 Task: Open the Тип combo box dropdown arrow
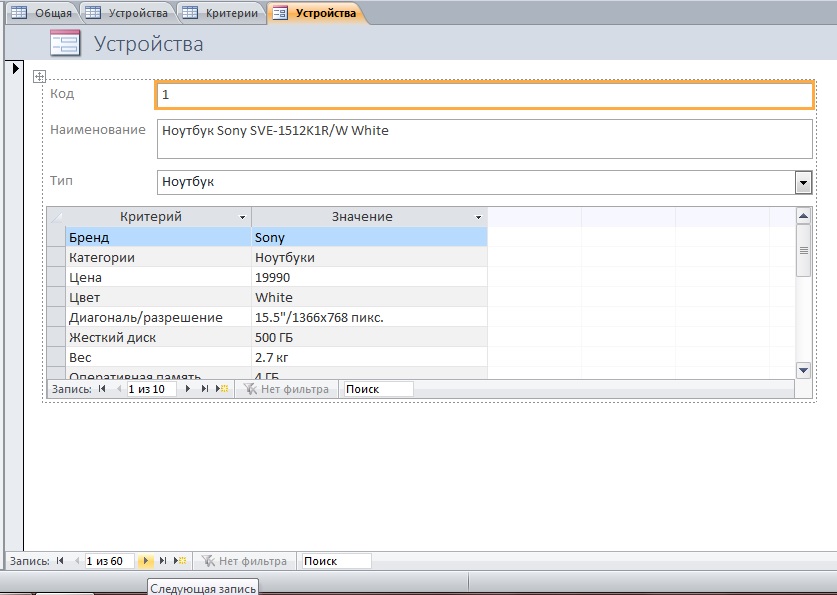803,183
